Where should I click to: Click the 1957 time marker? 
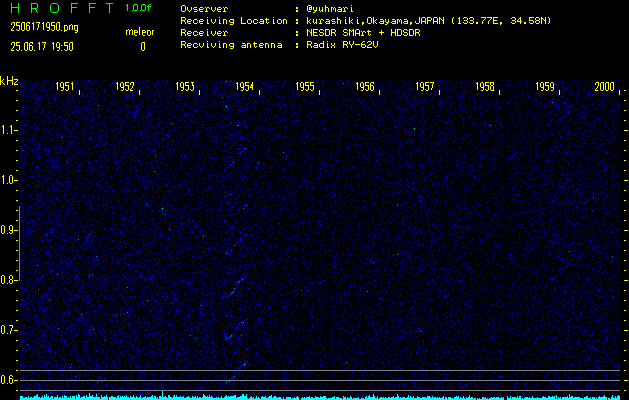(x=425, y=87)
